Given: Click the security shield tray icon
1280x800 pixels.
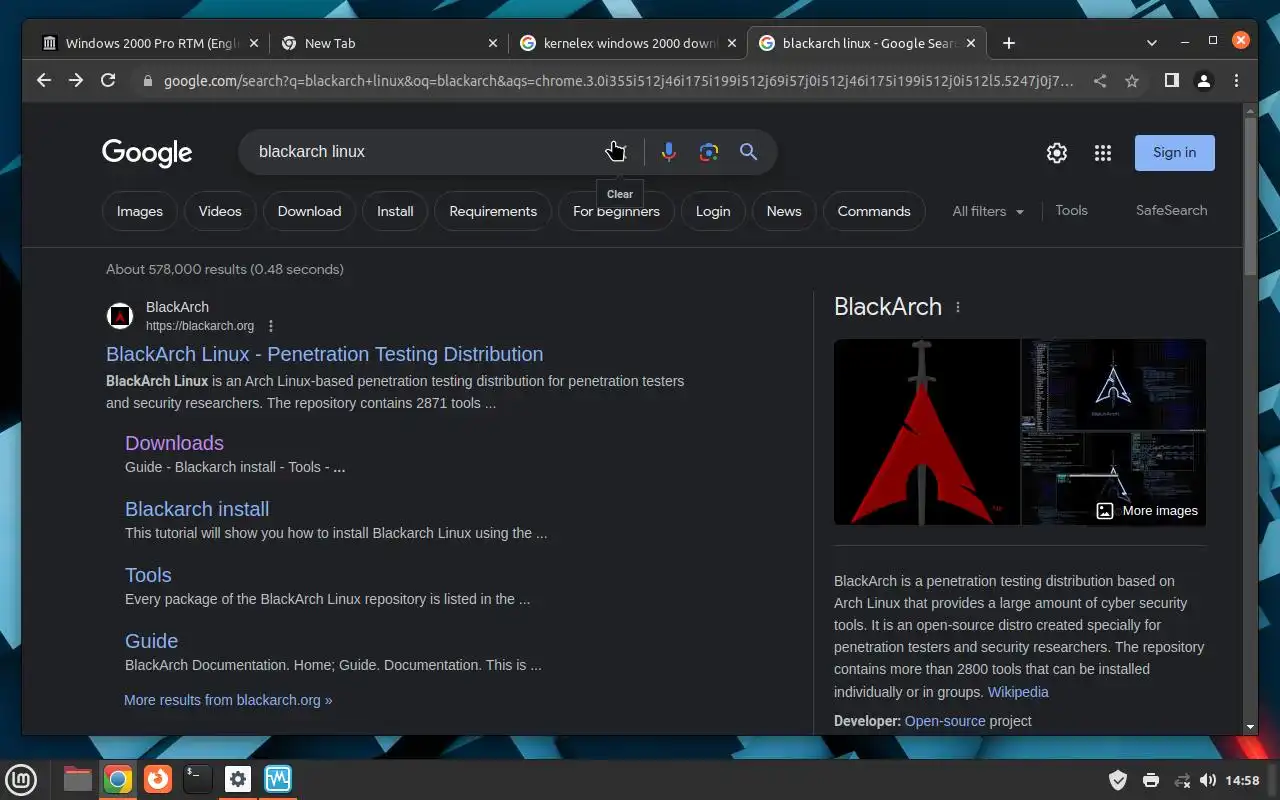Looking at the screenshot, I should [1119, 780].
